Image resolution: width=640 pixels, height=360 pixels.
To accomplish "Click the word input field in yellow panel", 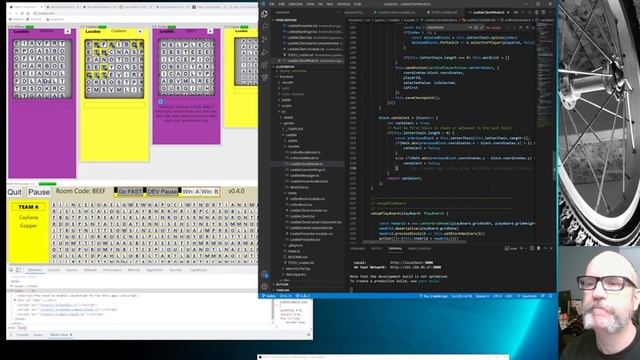I will point(114,105).
